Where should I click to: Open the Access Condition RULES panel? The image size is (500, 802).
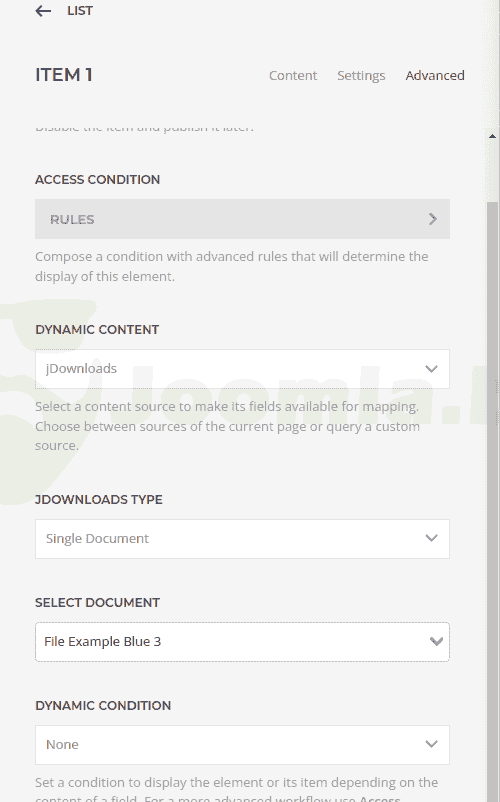(x=242, y=219)
